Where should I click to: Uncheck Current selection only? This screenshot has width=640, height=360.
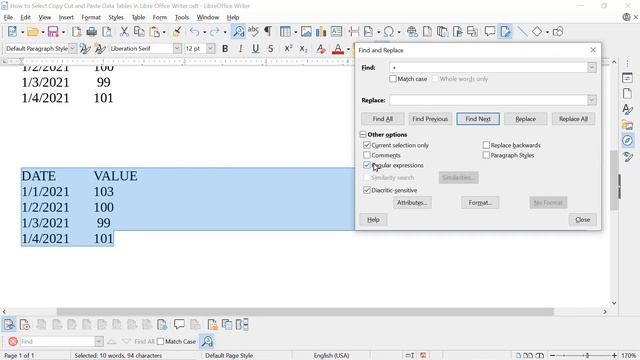[367, 145]
